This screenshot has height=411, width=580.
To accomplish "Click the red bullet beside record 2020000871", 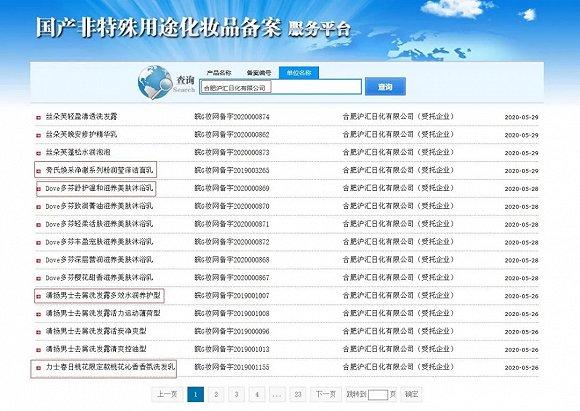I will (38, 225).
